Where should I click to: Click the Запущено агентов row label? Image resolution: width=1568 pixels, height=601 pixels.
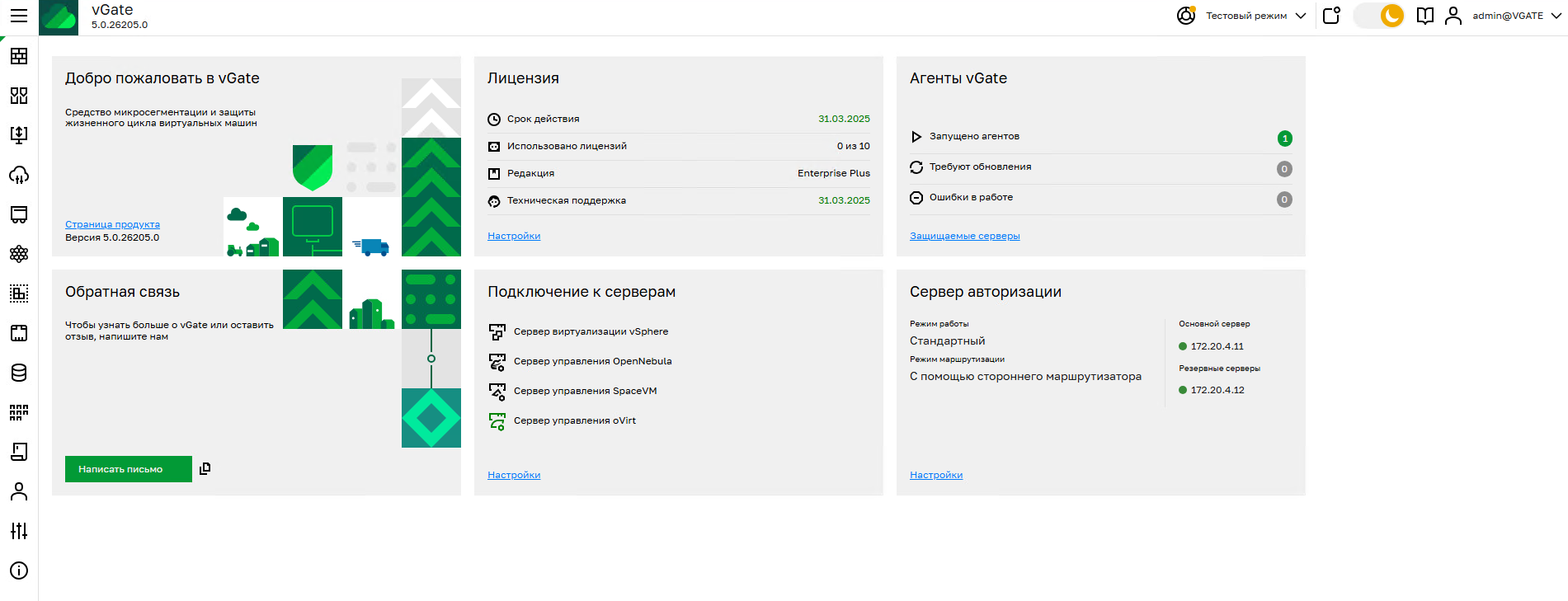[x=974, y=136]
